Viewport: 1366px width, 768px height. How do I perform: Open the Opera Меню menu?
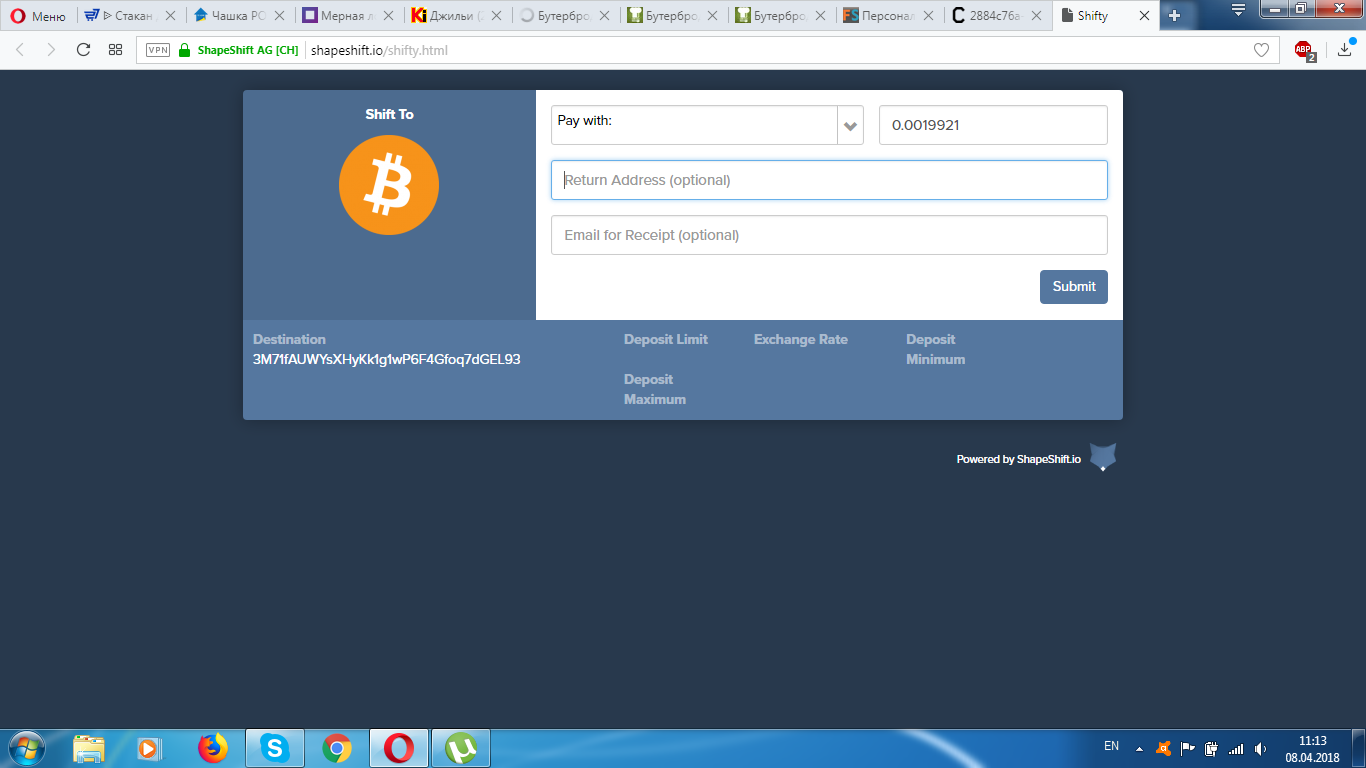[37, 16]
